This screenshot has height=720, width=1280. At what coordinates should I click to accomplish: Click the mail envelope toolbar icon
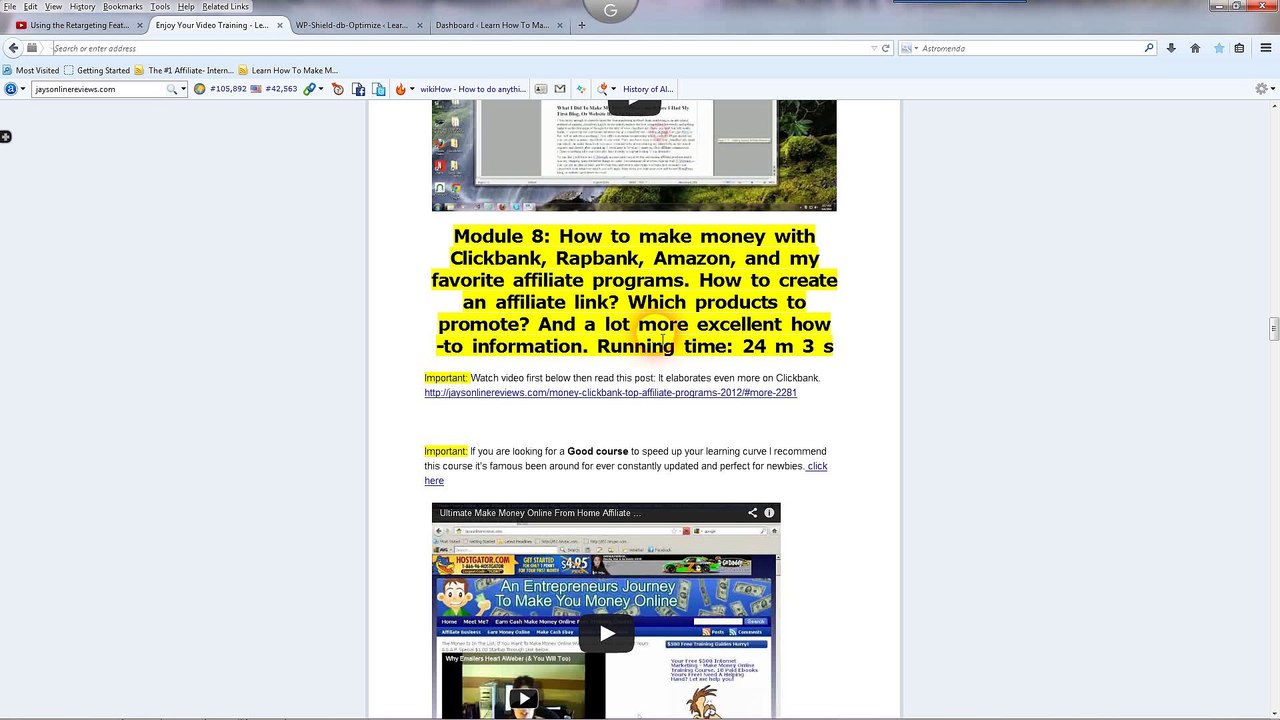[x=561, y=89]
